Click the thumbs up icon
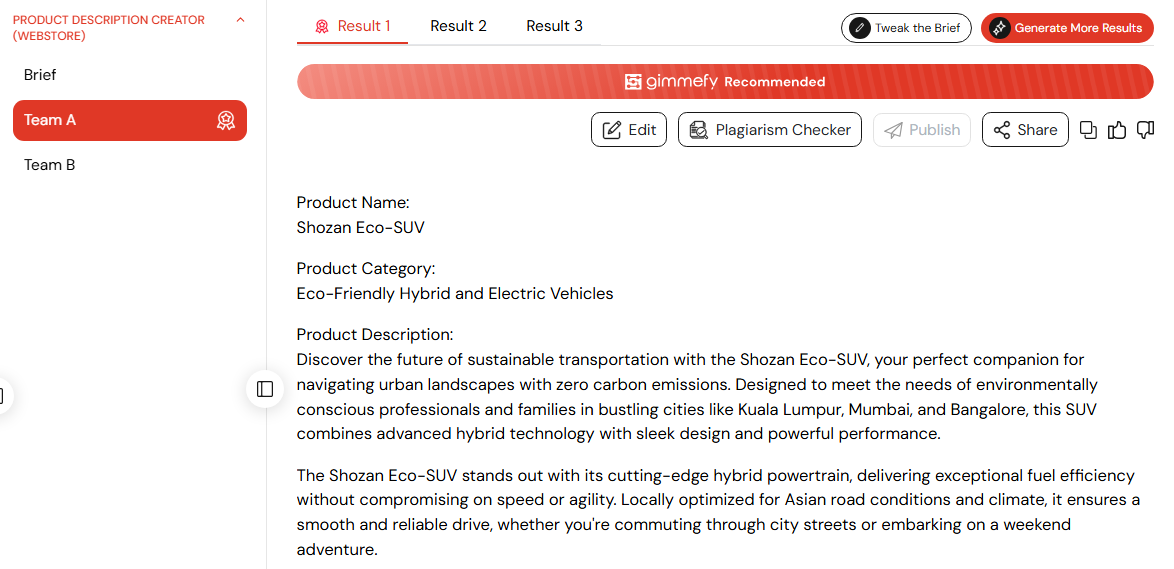 [1117, 130]
